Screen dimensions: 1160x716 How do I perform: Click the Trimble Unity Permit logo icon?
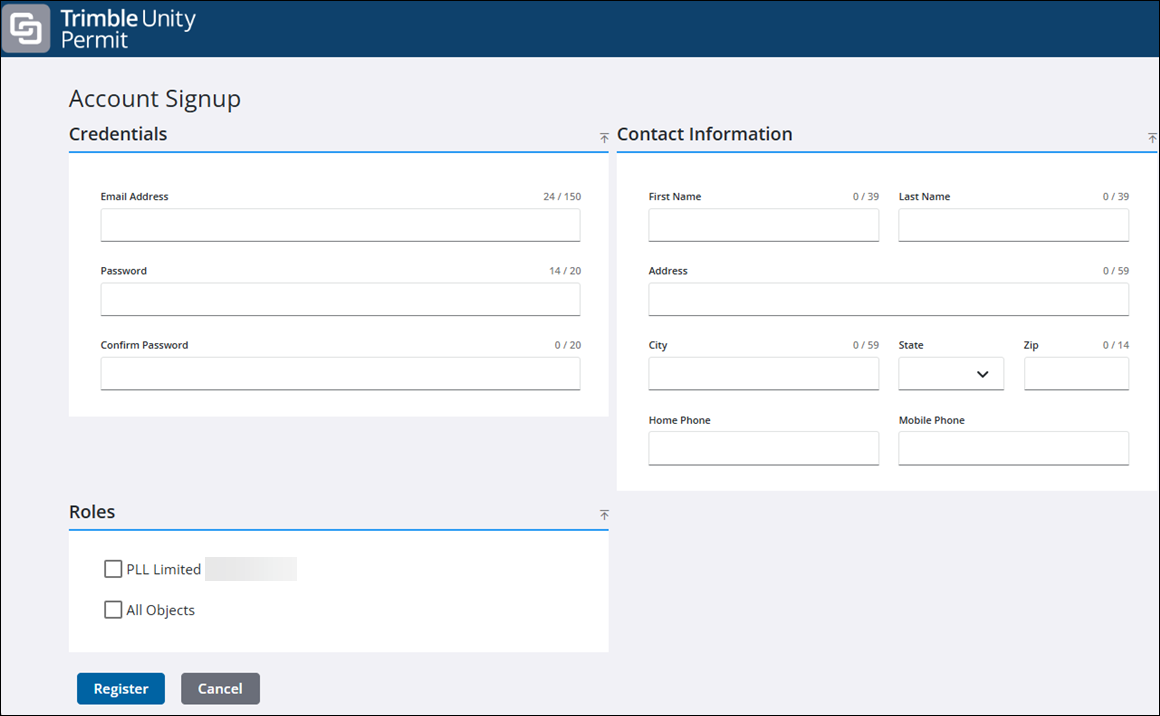pos(26,29)
